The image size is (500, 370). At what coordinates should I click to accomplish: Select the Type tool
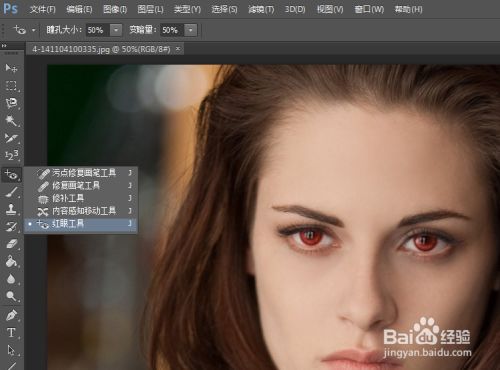click(11, 332)
